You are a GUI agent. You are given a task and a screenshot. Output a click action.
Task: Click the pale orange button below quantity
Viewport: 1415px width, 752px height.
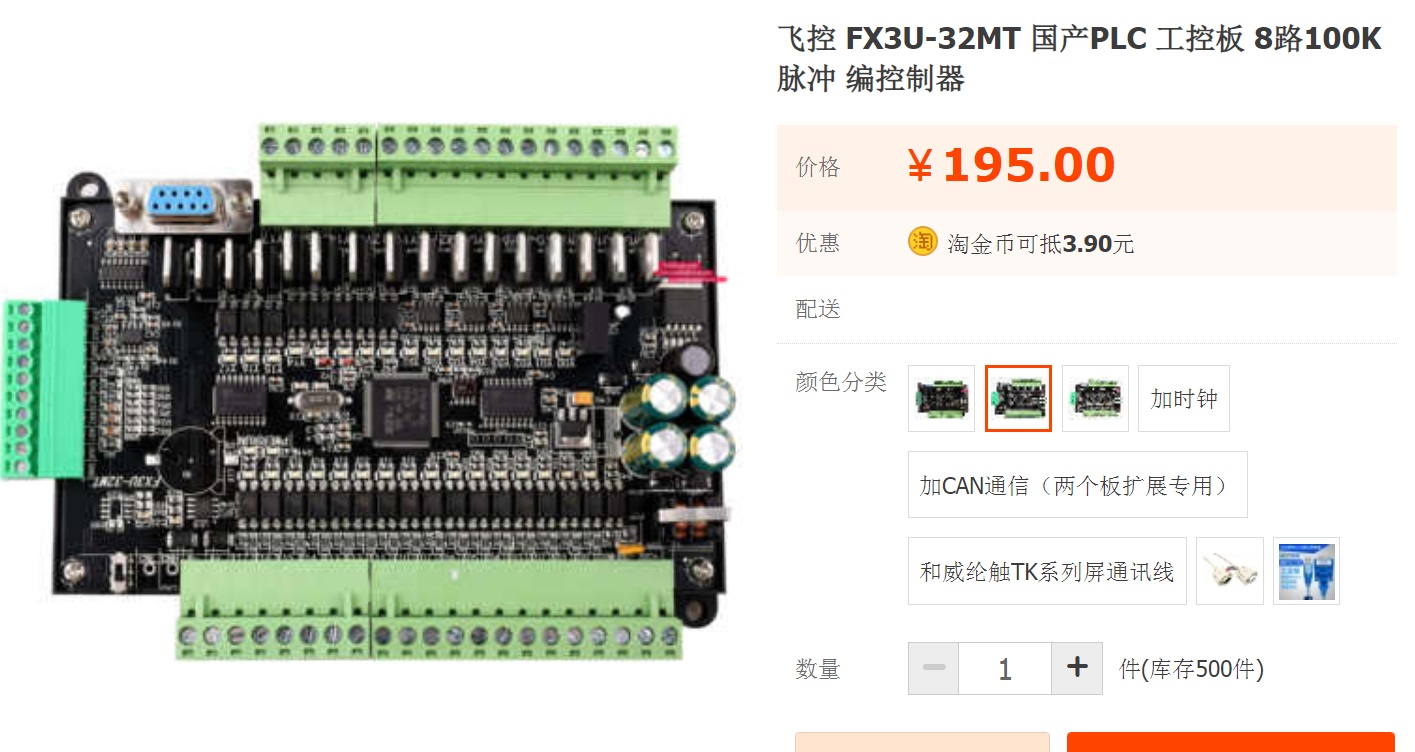pyautogui.click(x=922, y=742)
